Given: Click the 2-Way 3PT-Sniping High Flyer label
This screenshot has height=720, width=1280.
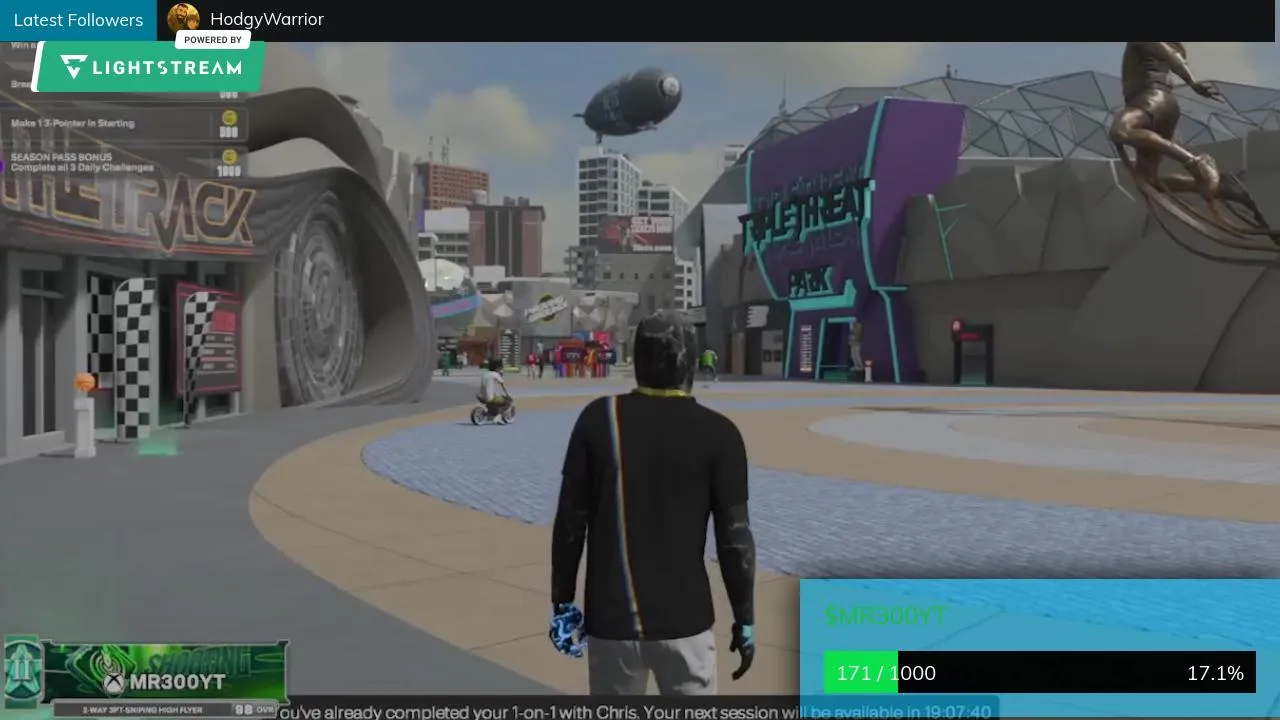Looking at the screenshot, I should (143, 710).
